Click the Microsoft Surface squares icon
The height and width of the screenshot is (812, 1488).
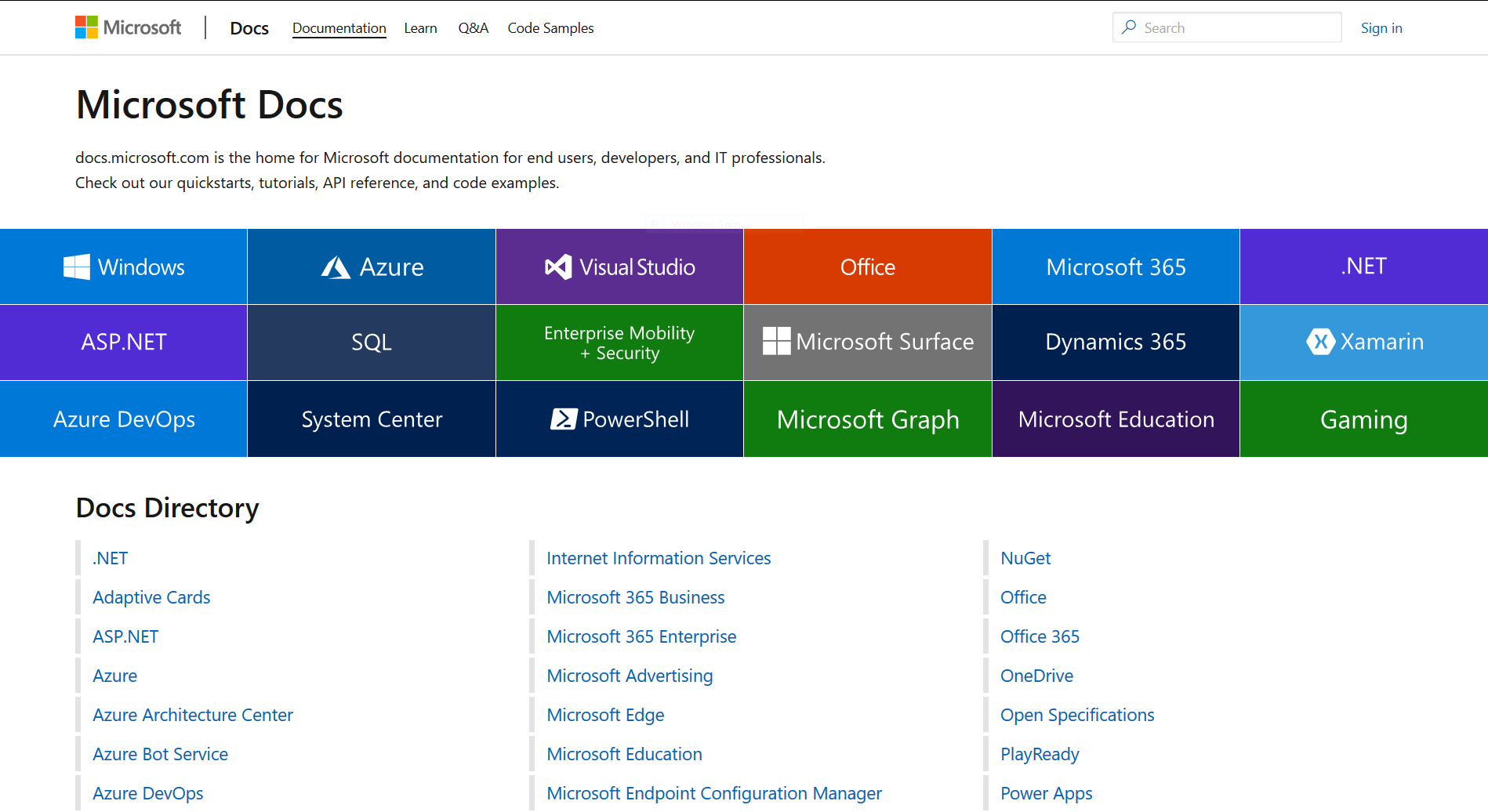pos(777,341)
